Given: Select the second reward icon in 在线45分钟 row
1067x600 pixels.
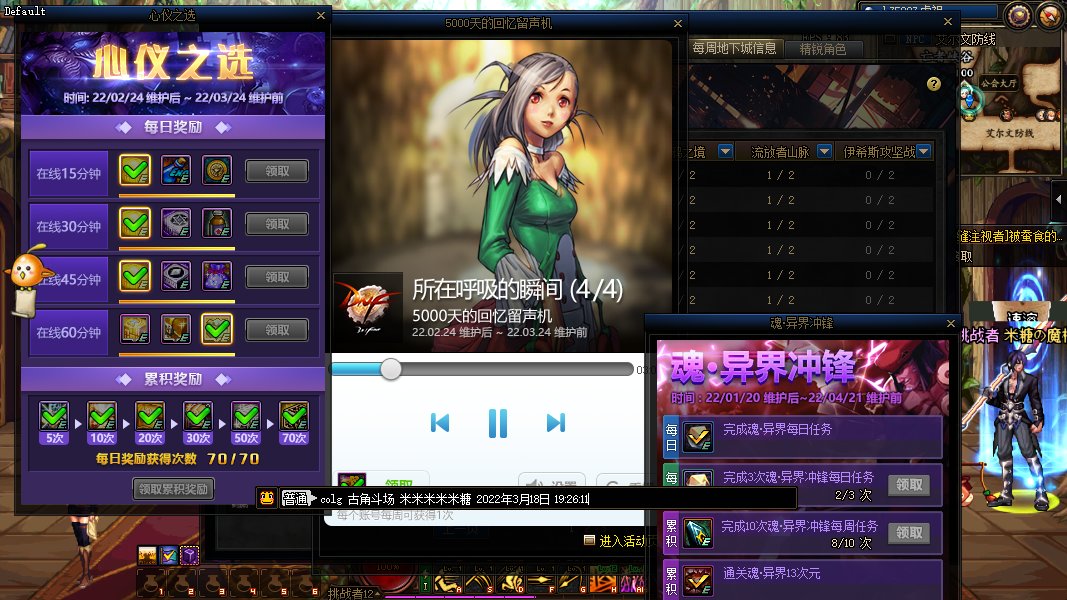Looking at the screenshot, I should (176, 276).
